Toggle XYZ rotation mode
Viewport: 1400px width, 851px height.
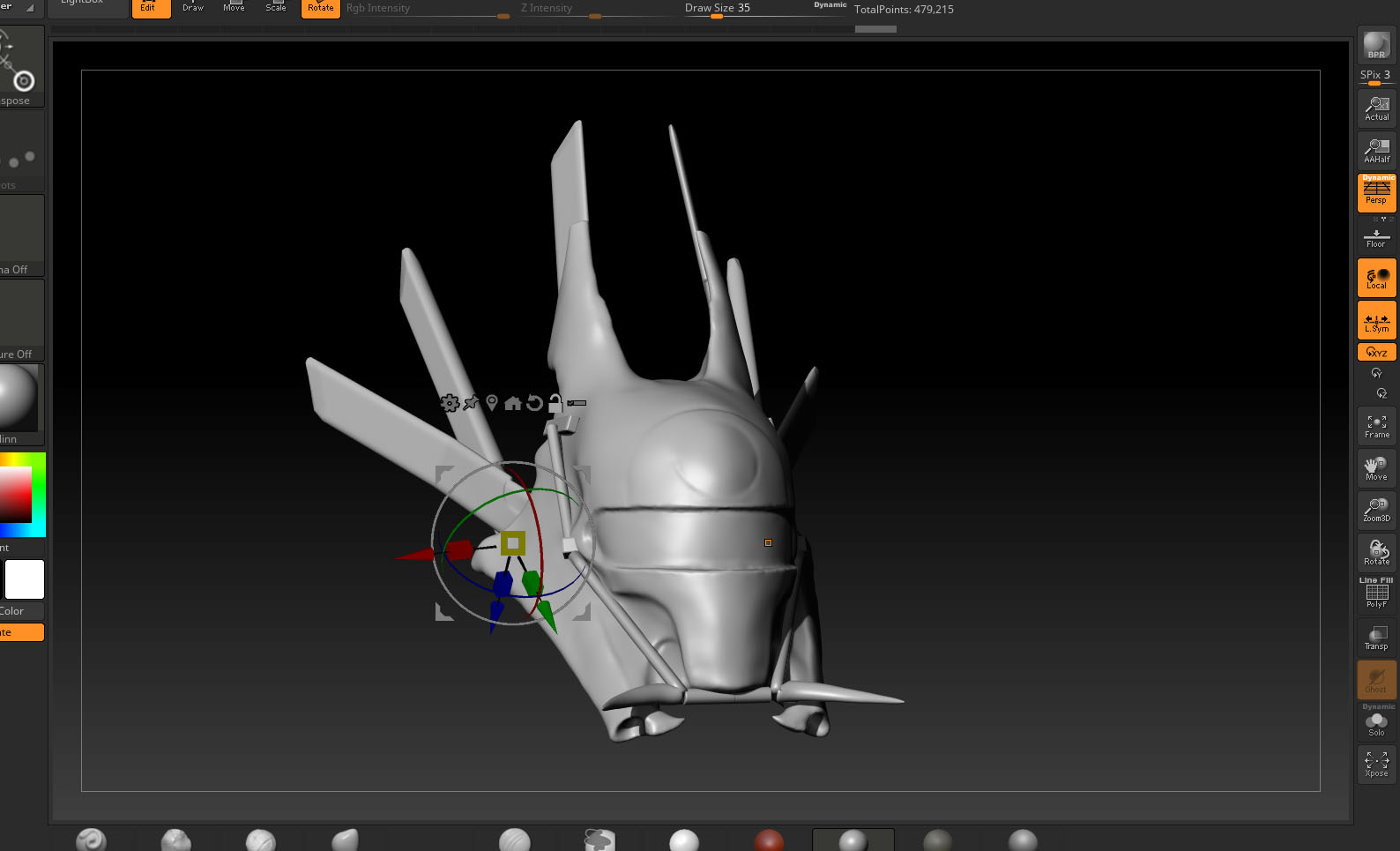pyautogui.click(x=1376, y=352)
